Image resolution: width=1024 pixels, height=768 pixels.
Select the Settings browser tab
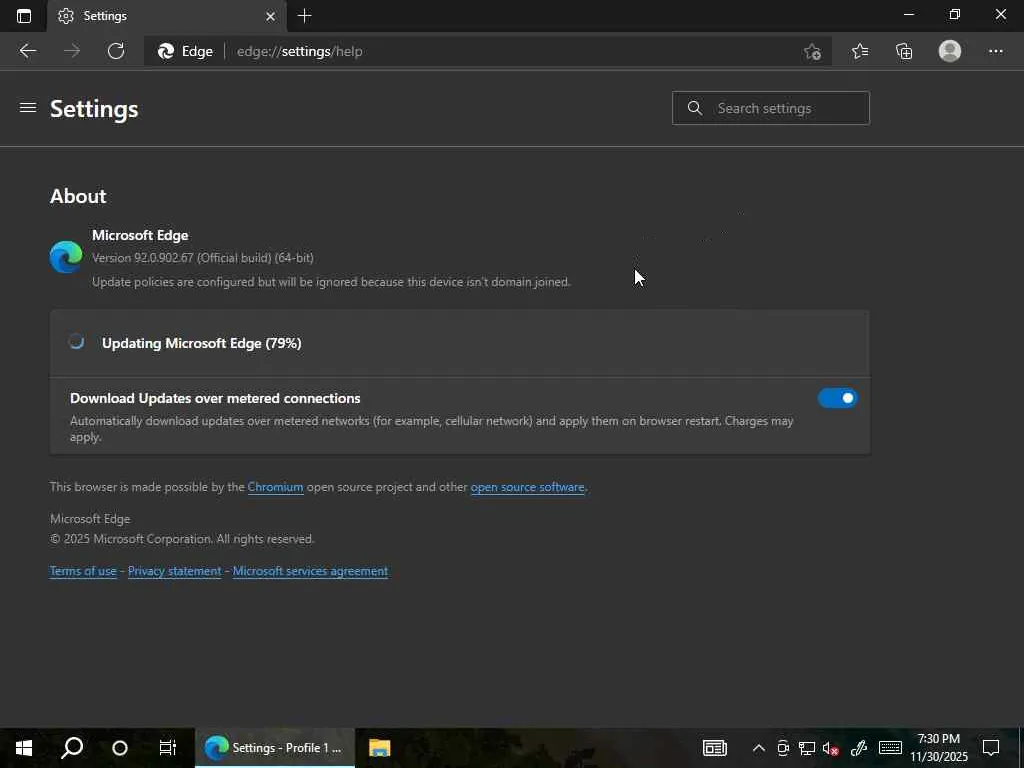click(x=167, y=16)
